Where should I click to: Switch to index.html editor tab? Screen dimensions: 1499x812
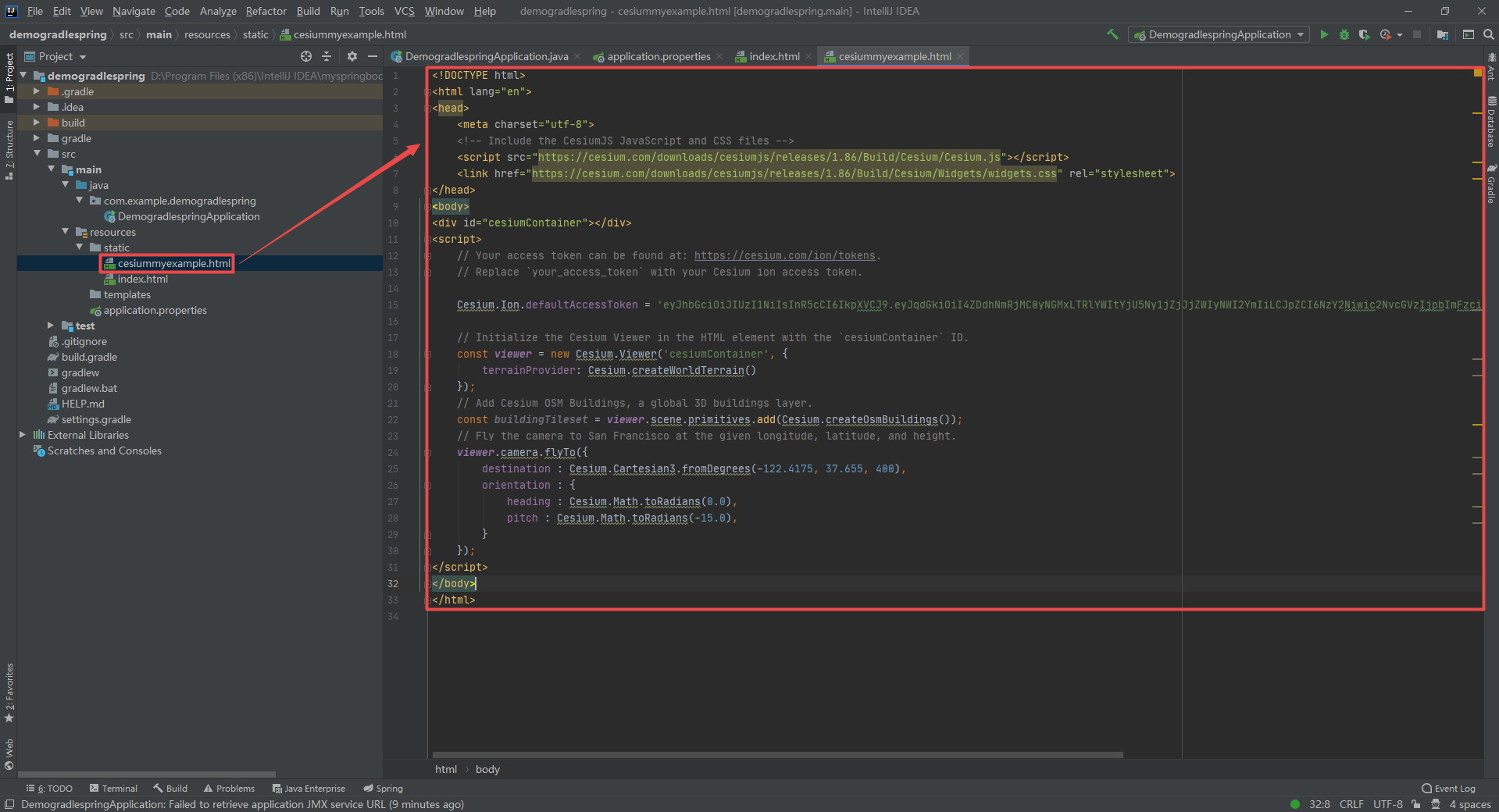(x=774, y=56)
